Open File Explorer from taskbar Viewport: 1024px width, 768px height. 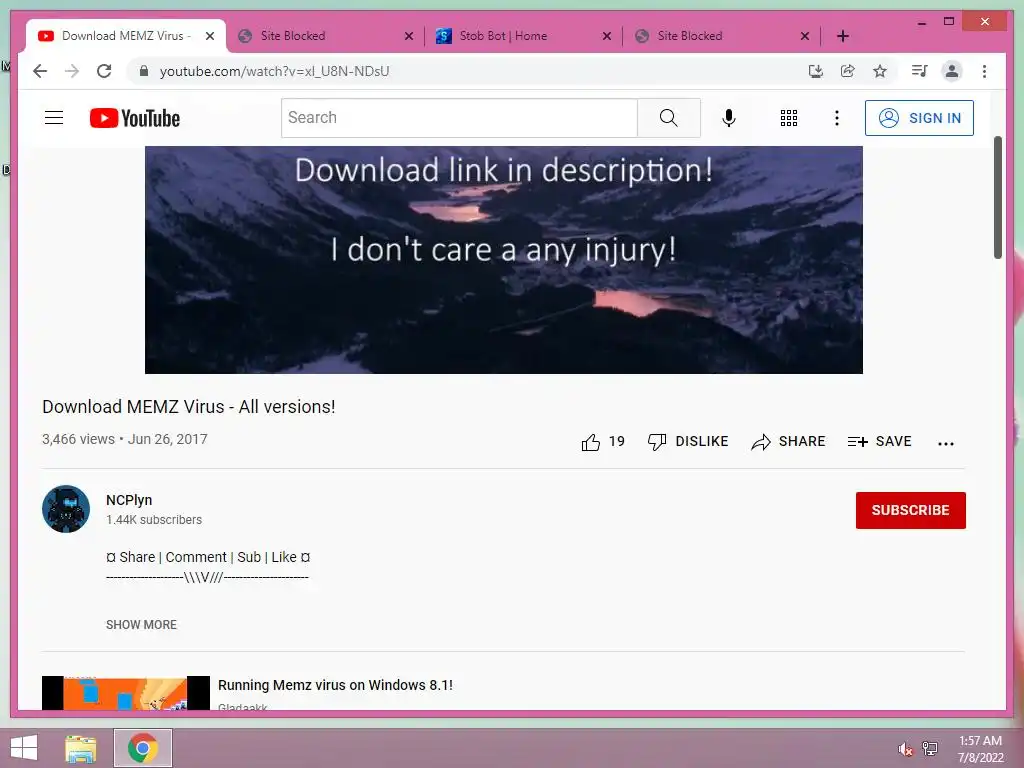81,748
